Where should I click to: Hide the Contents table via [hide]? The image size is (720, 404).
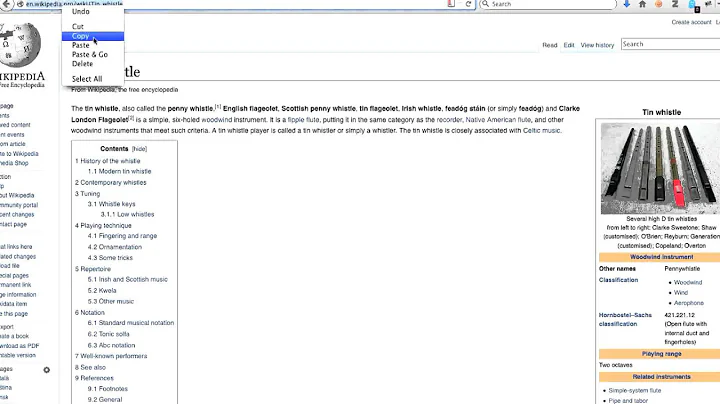tap(139, 149)
